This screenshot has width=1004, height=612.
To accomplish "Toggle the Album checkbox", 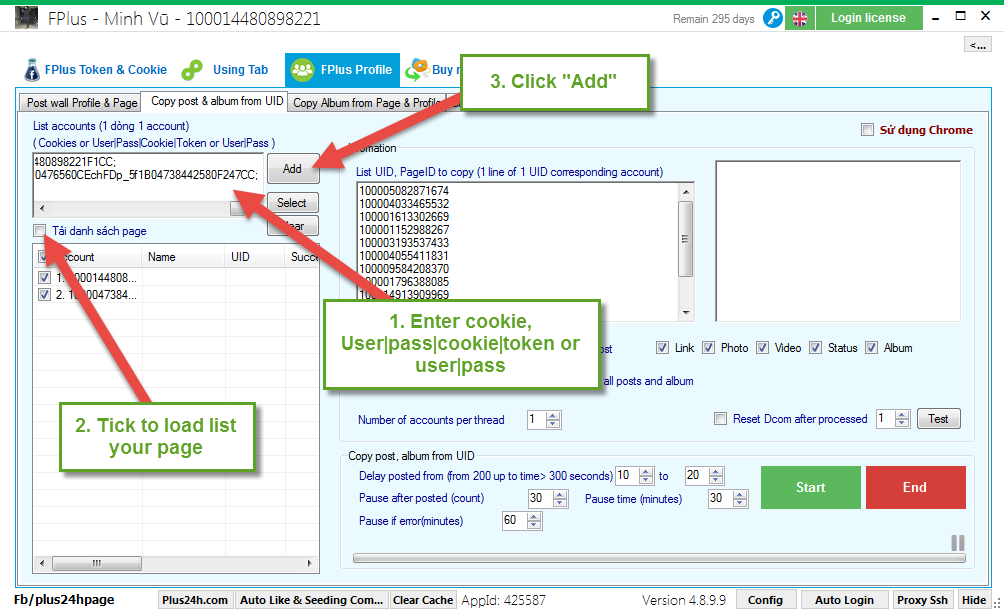I will pyautogui.click(x=871, y=348).
